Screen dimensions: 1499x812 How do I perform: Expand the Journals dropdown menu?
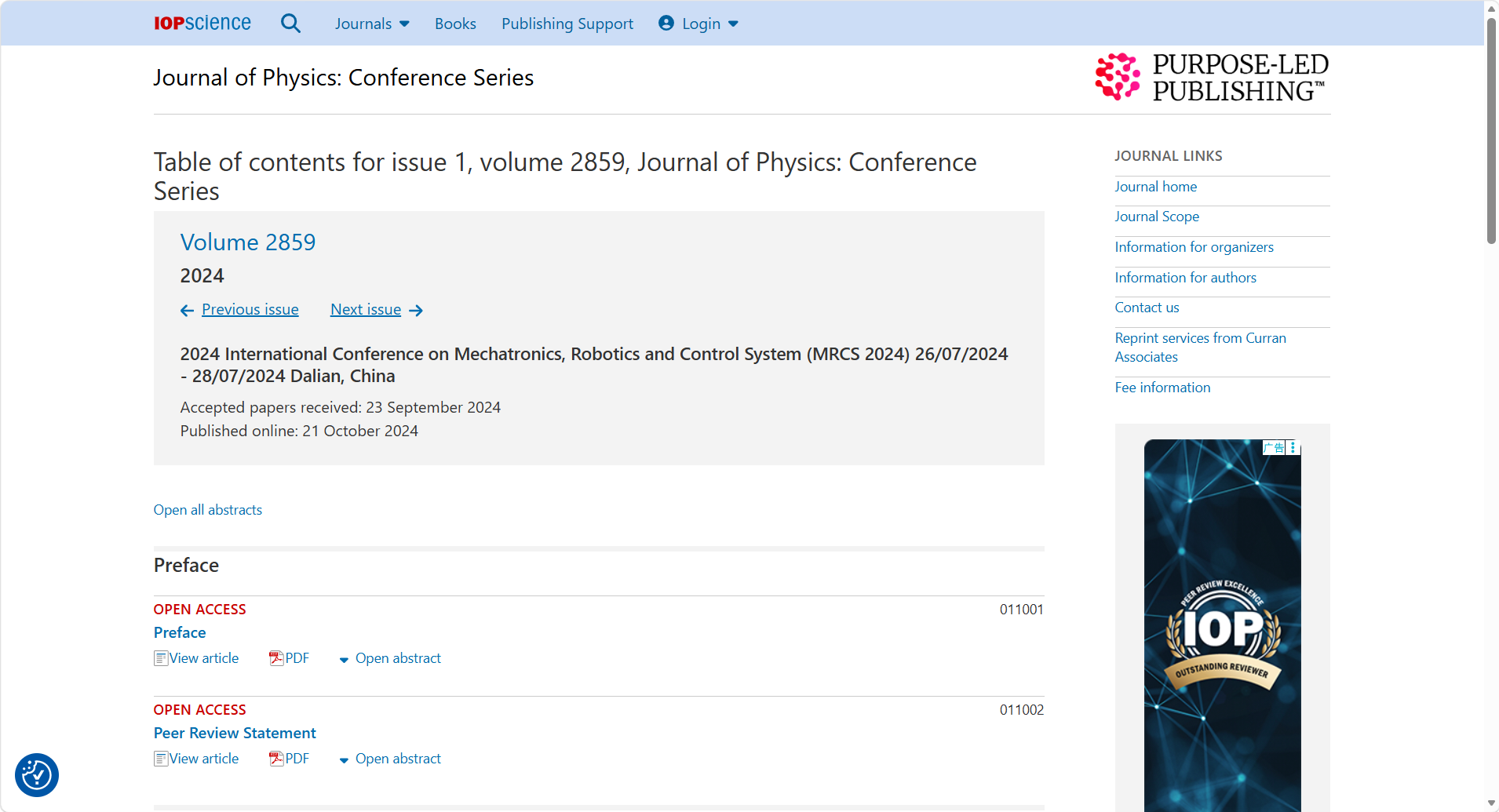coord(372,24)
